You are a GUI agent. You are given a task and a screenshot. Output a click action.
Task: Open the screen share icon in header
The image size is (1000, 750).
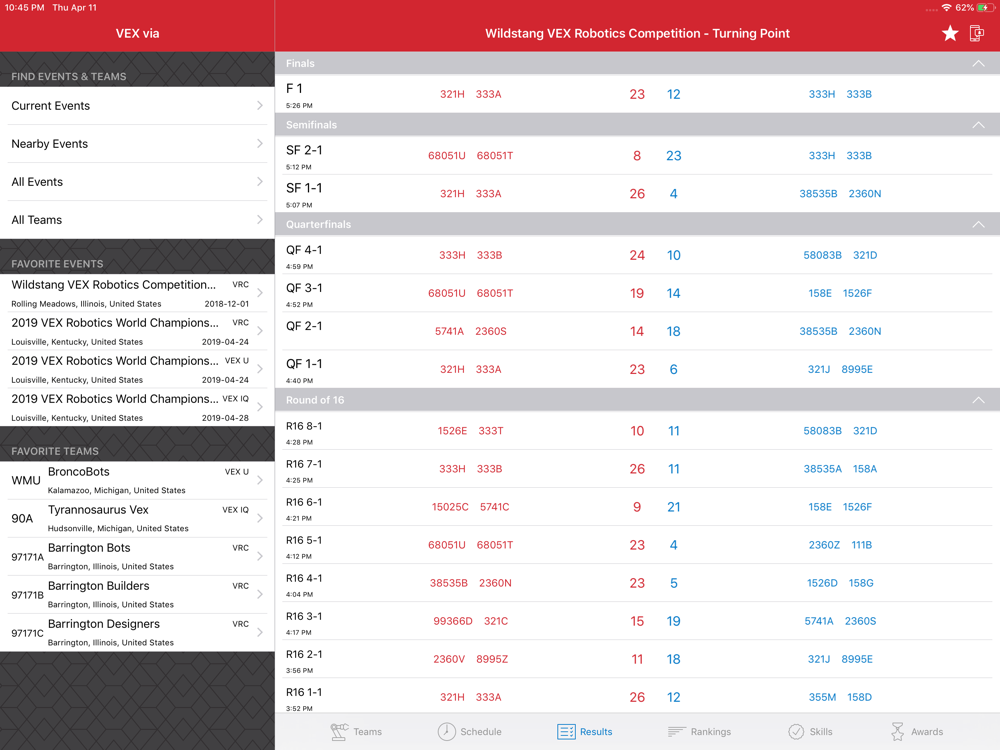(976, 33)
